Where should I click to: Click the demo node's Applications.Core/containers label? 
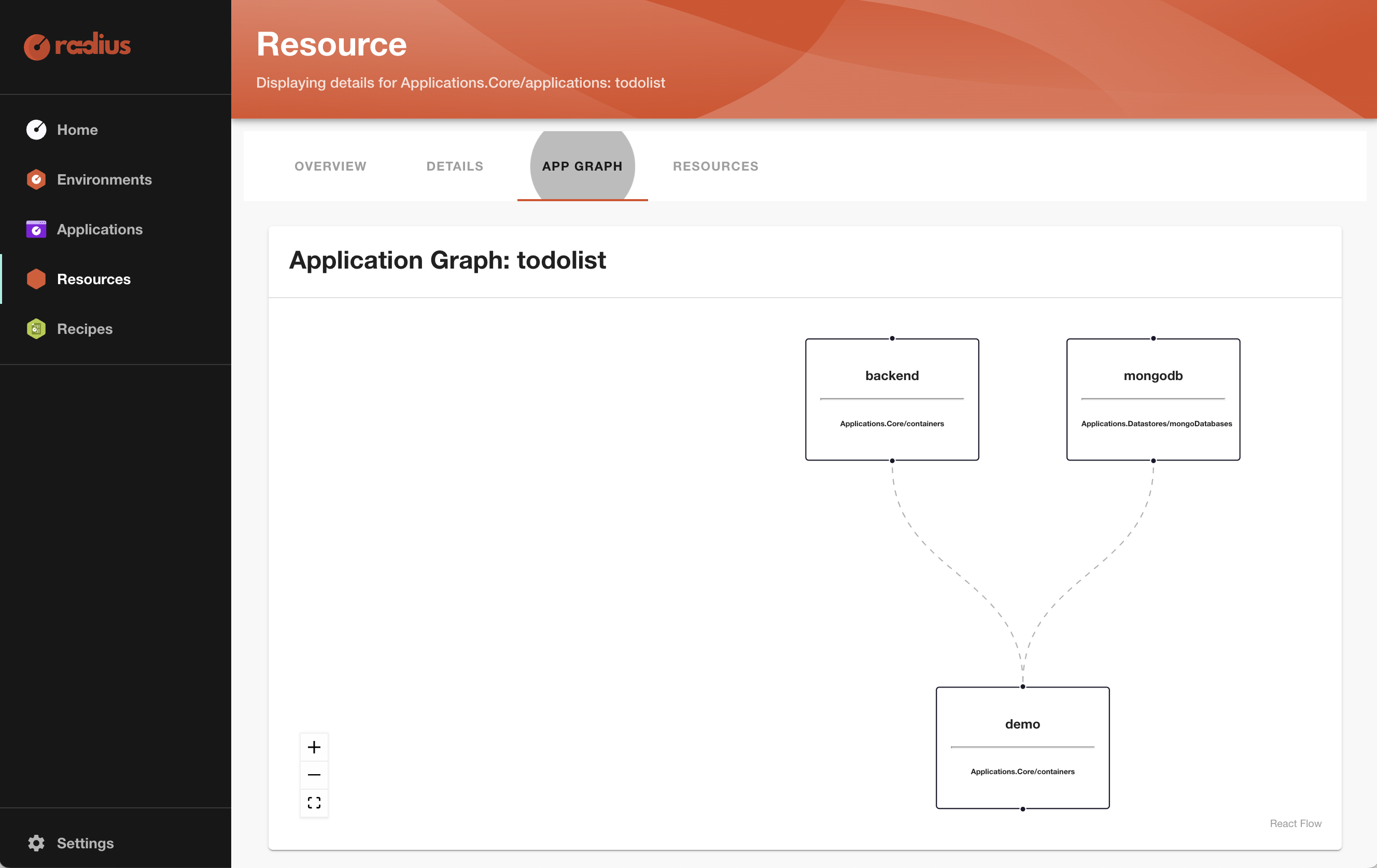tap(1022, 772)
